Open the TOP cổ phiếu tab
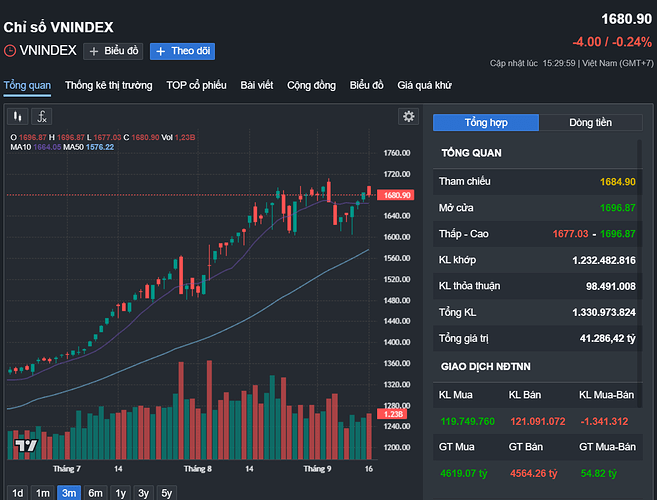The height and width of the screenshot is (500, 657). point(196,85)
